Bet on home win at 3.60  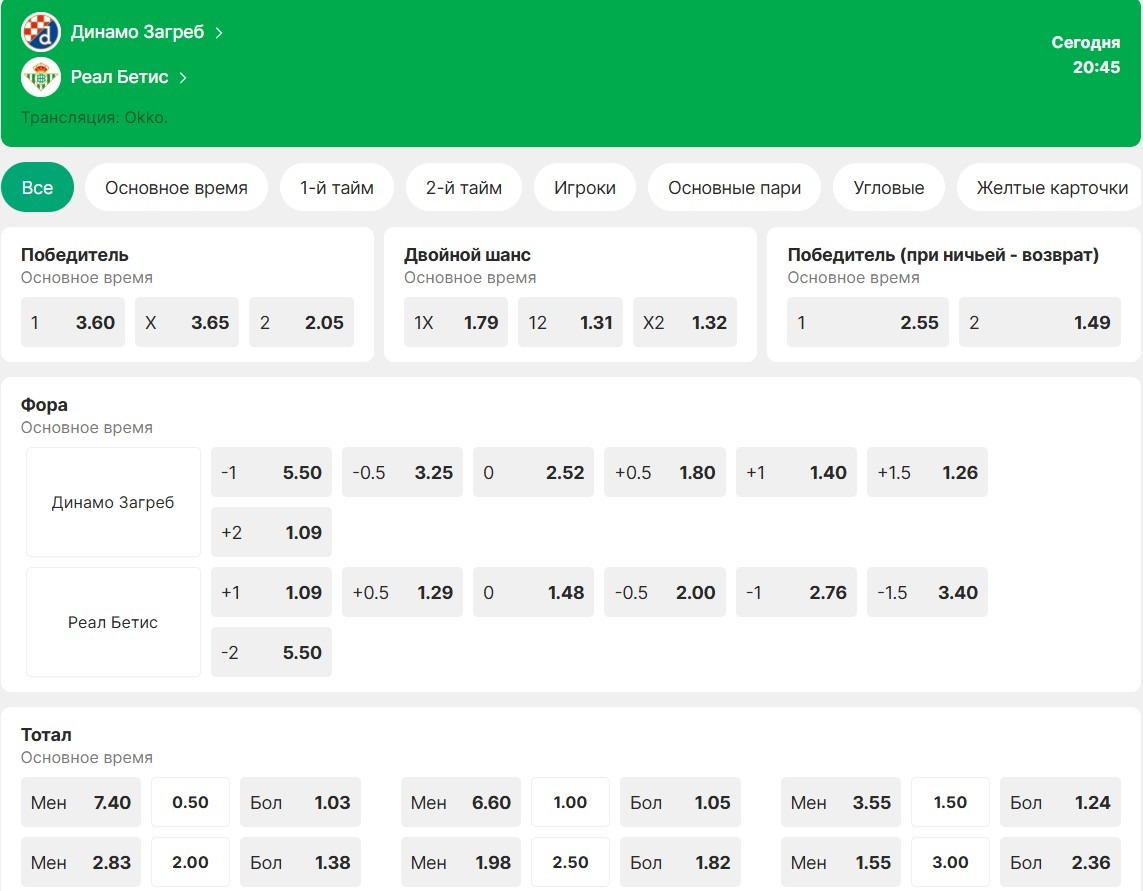(x=73, y=323)
